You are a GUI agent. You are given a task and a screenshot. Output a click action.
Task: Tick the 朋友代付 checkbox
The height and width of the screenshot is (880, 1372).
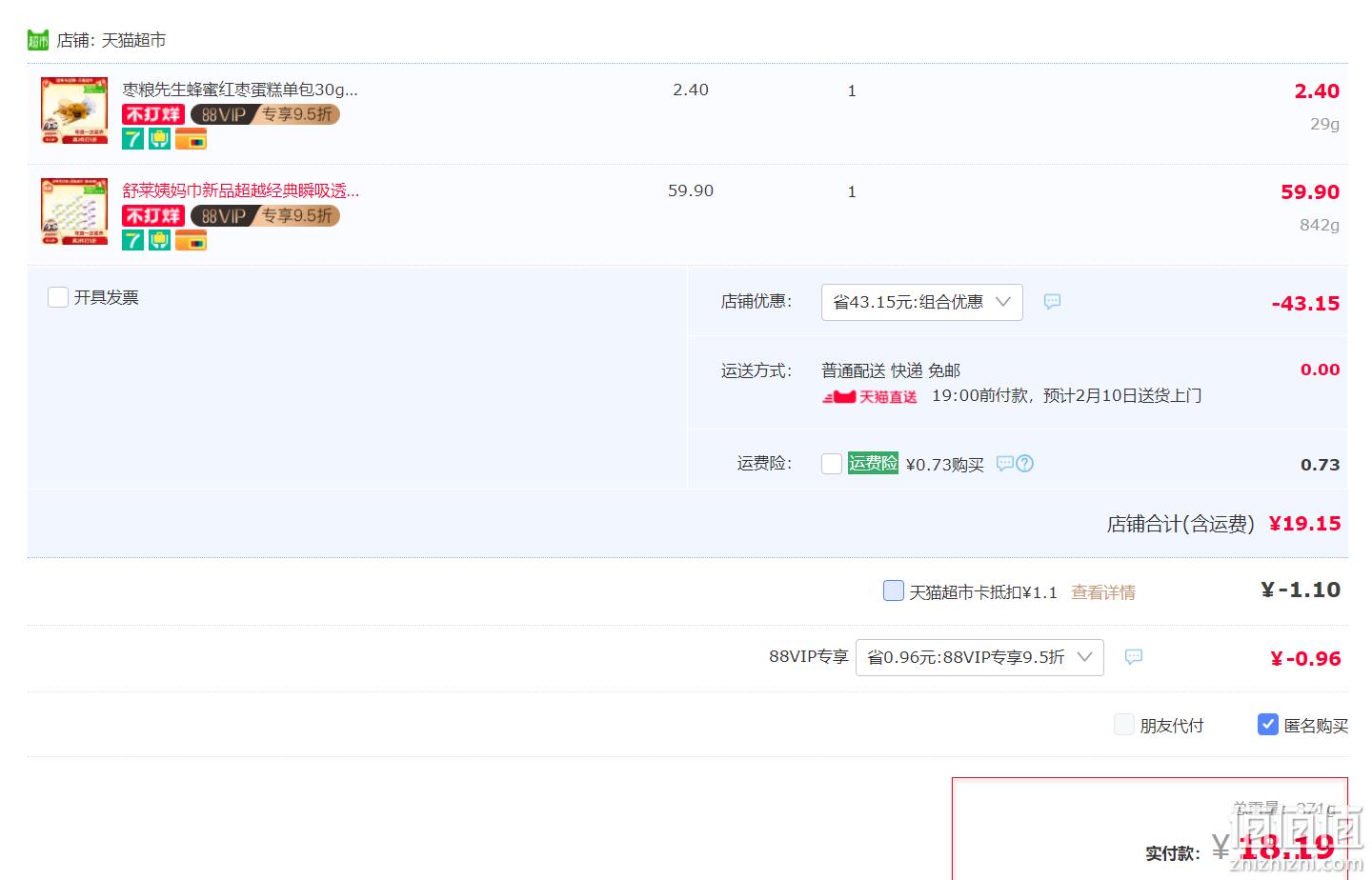click(1124, 725)
